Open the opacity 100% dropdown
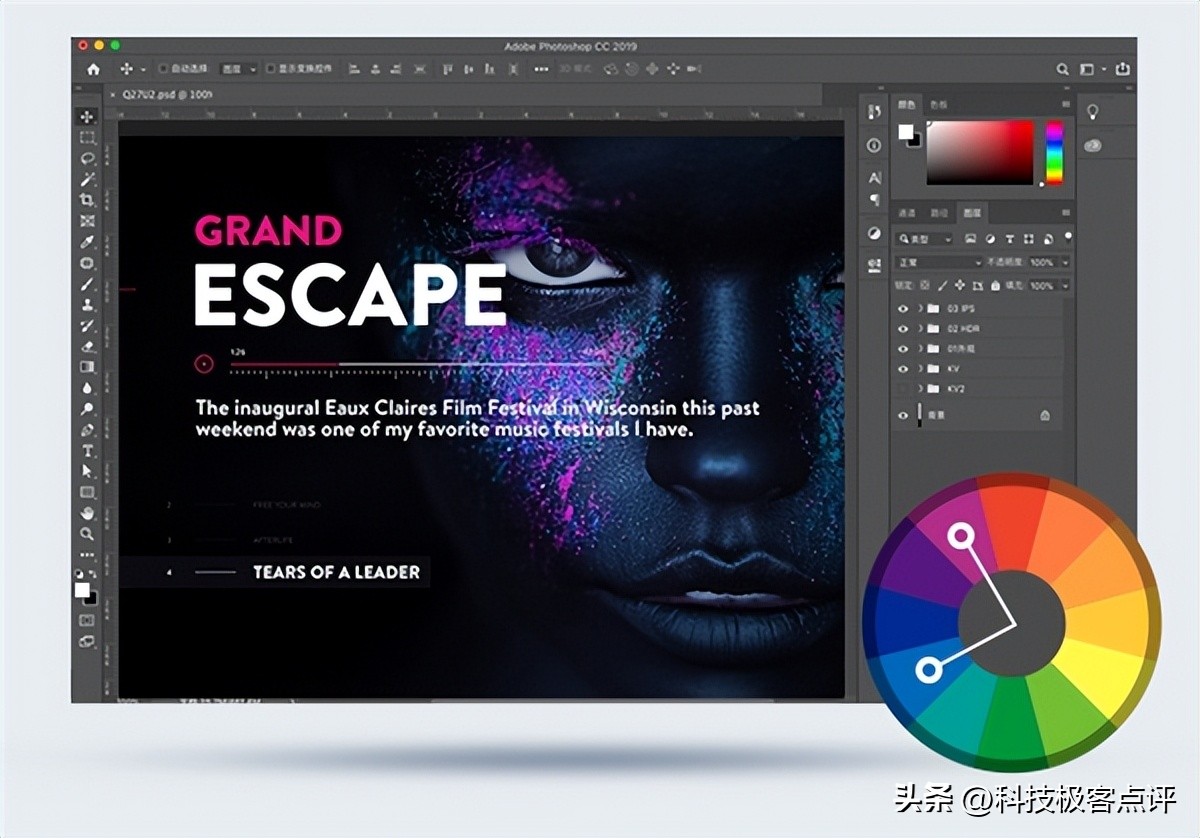The height and width of the screenshot is (838, 1200). click(x=1050, y=261)
